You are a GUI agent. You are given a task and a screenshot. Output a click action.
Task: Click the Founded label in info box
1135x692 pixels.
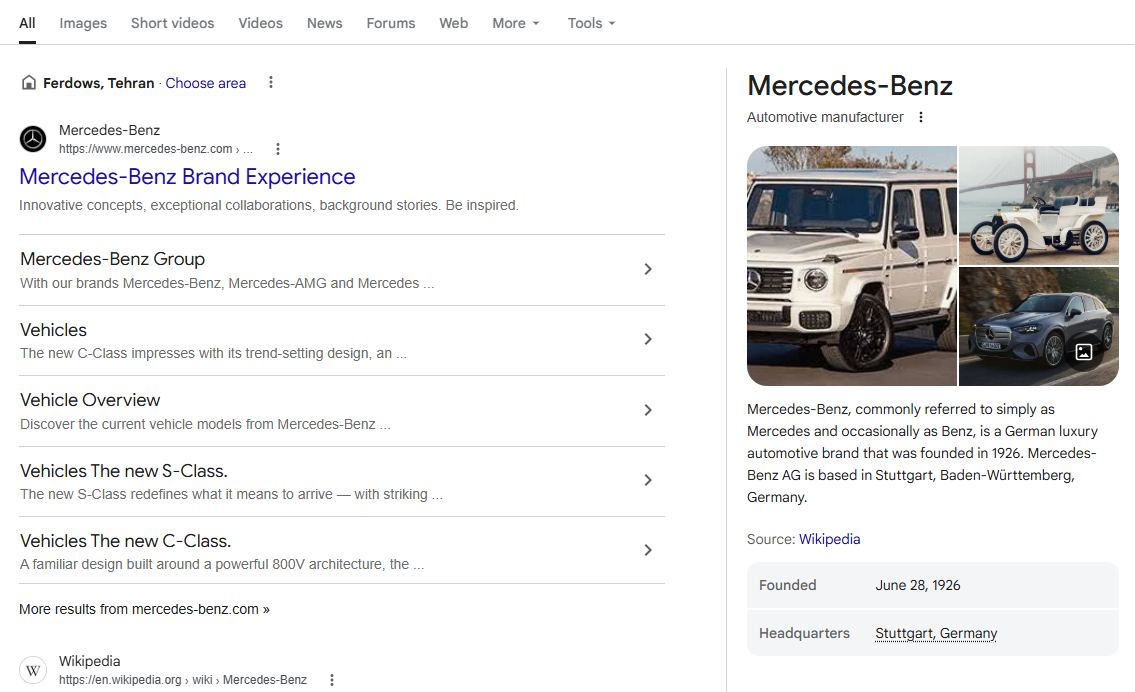(x=788, y=586)
